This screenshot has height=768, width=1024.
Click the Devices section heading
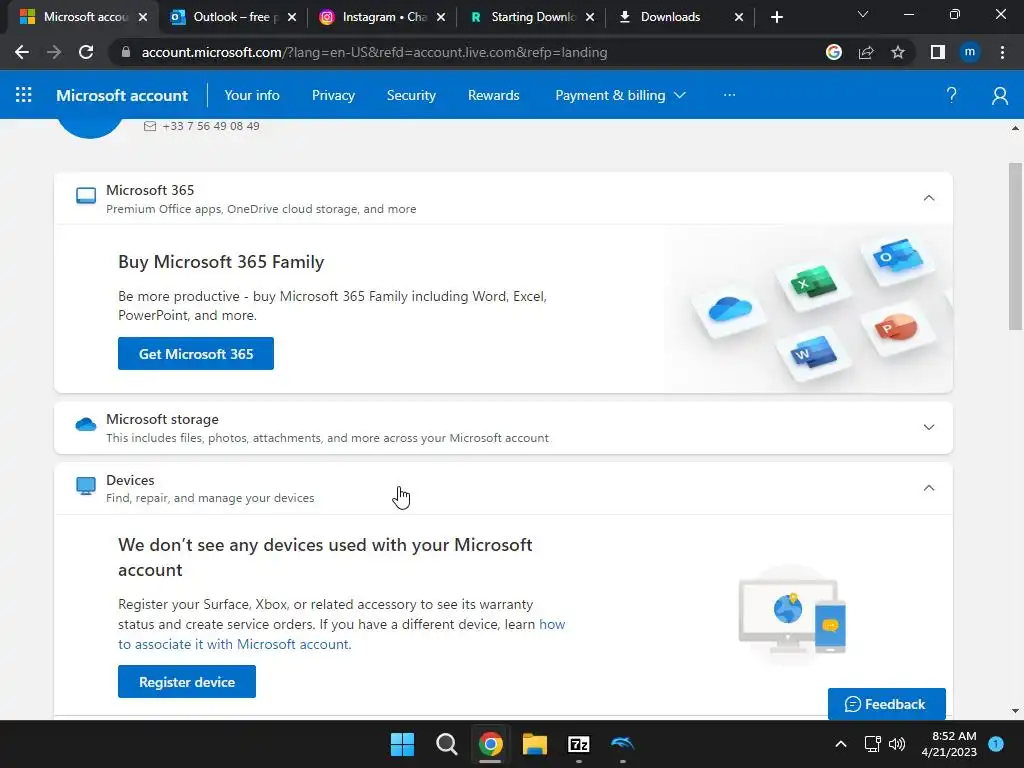pos(131,480)
